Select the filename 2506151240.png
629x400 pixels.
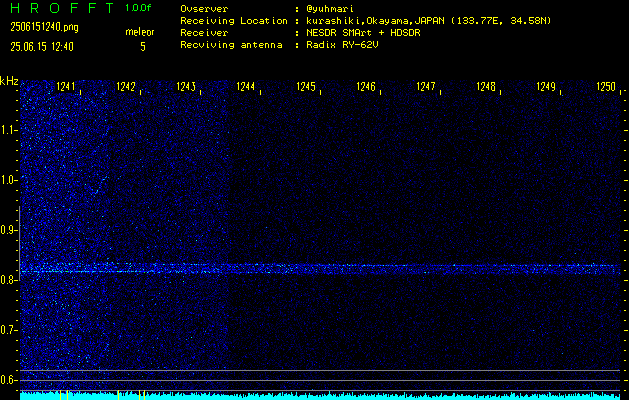point(44,27)
